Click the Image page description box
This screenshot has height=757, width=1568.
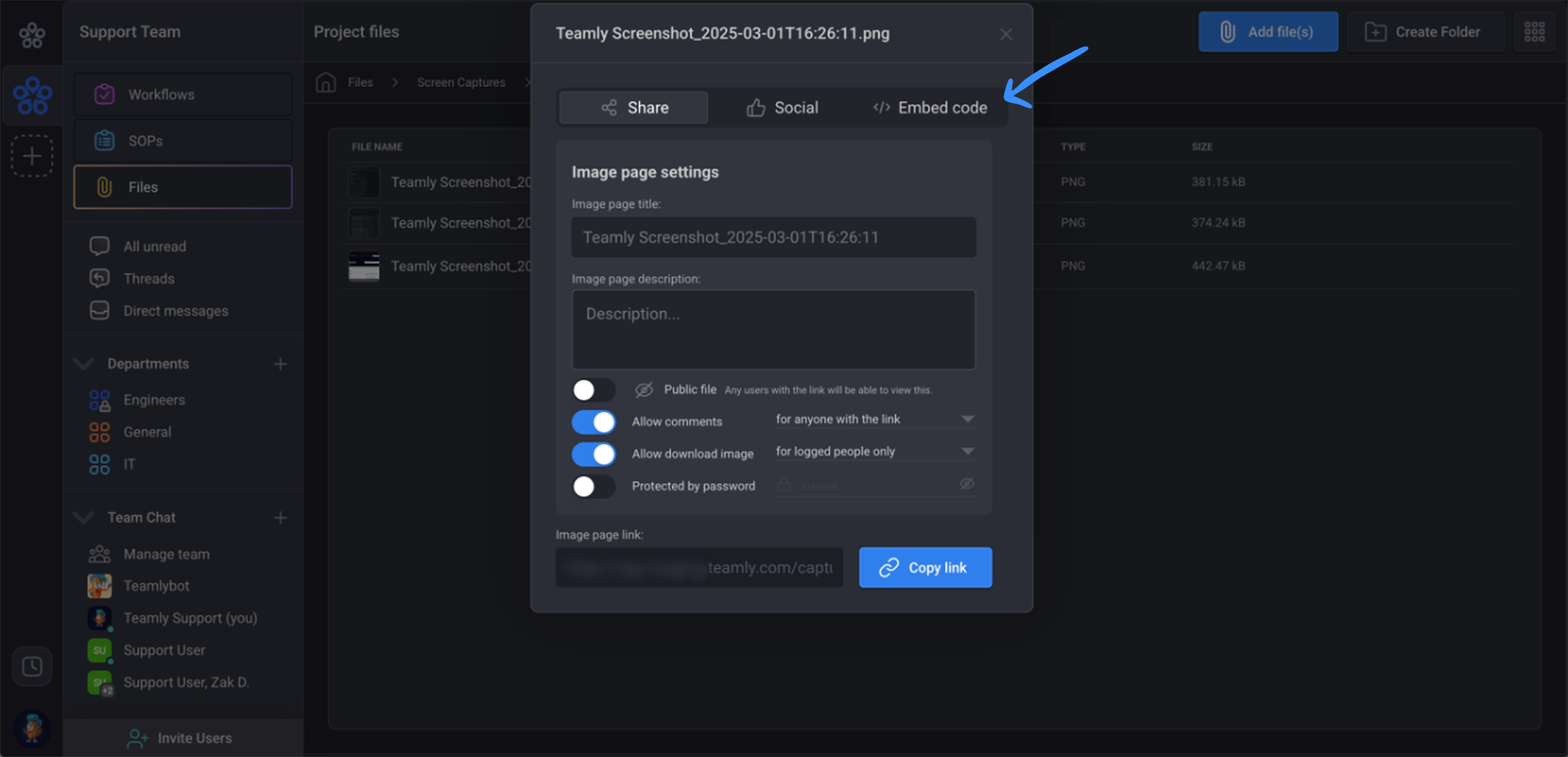point(774,329)
